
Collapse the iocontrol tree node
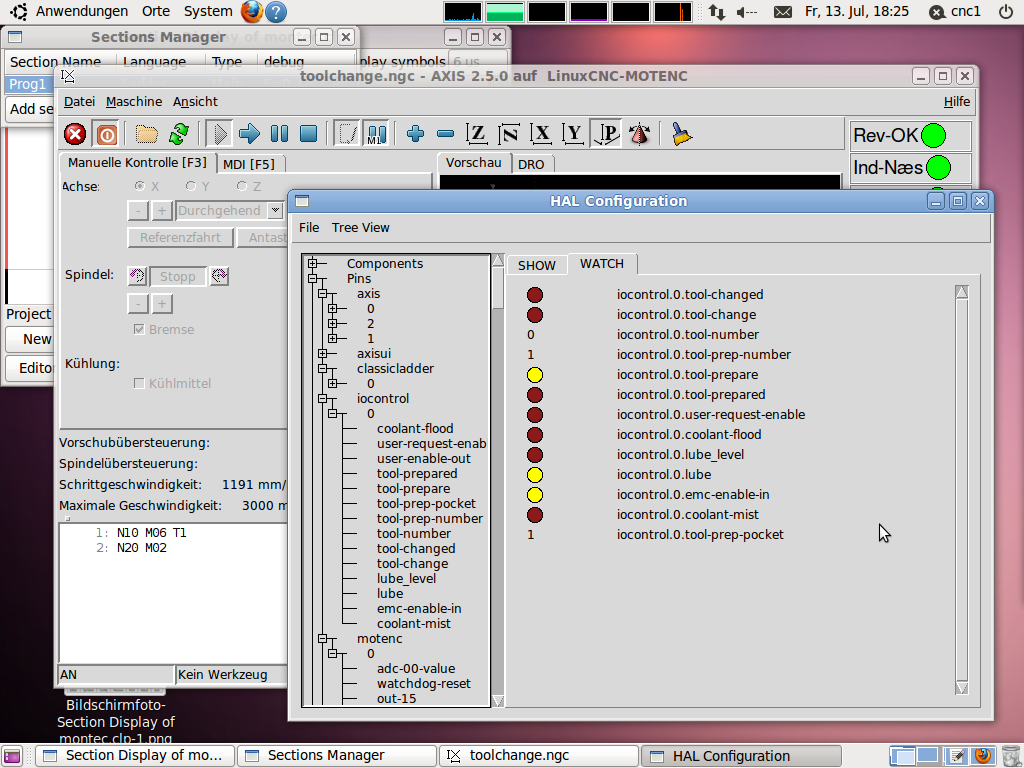click(323, 398)
